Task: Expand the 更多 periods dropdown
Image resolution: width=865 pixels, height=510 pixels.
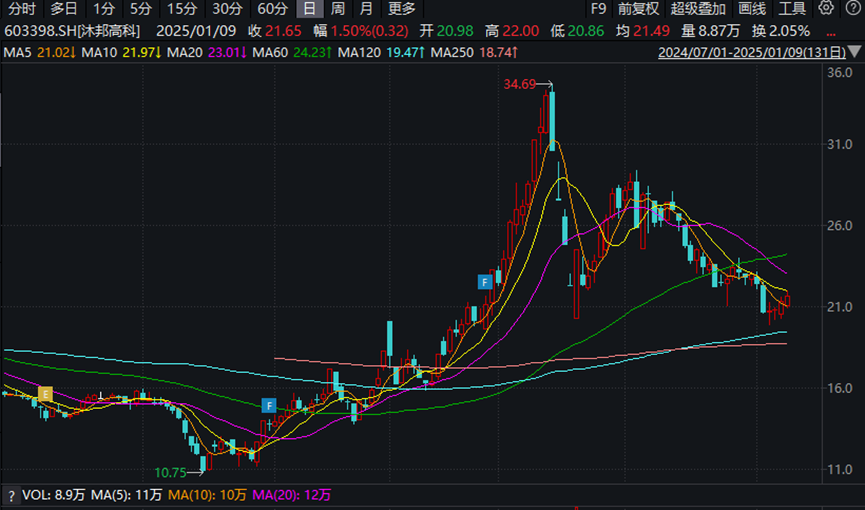Action: click(x=402, y=8)
